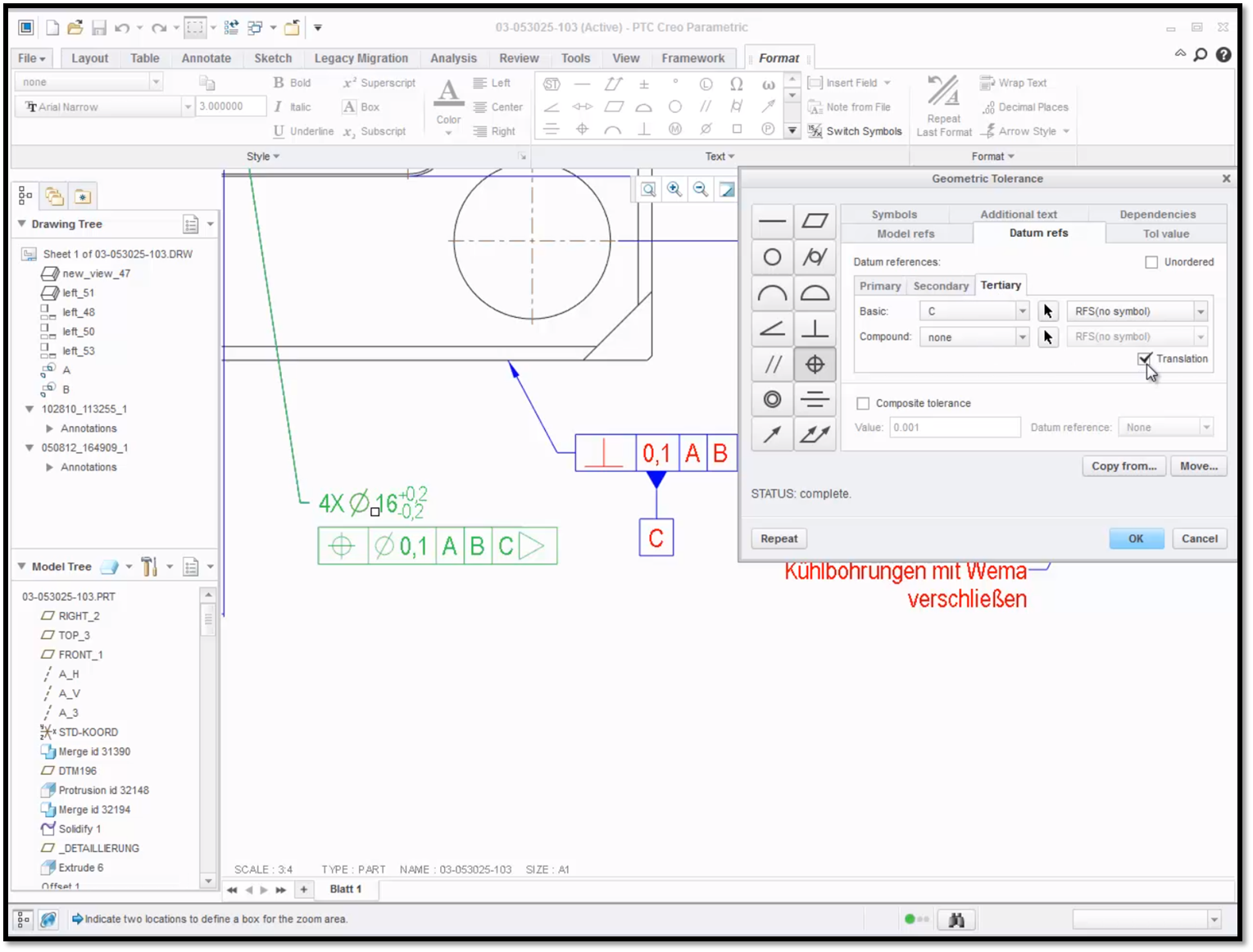Open the Arial Narrow font dropdown
1253x952 pixels.
pyautogui.click(x=188, y=107)
